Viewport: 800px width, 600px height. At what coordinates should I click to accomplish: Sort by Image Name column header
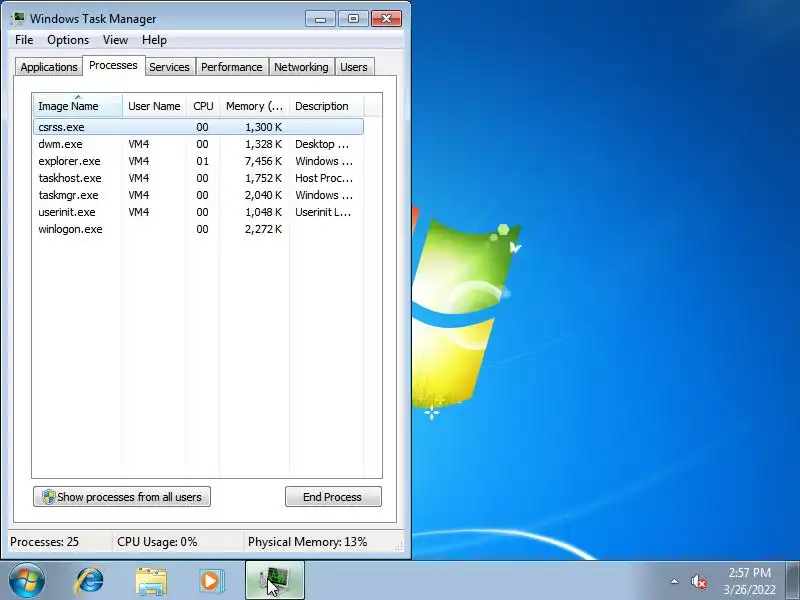point(78,106)
